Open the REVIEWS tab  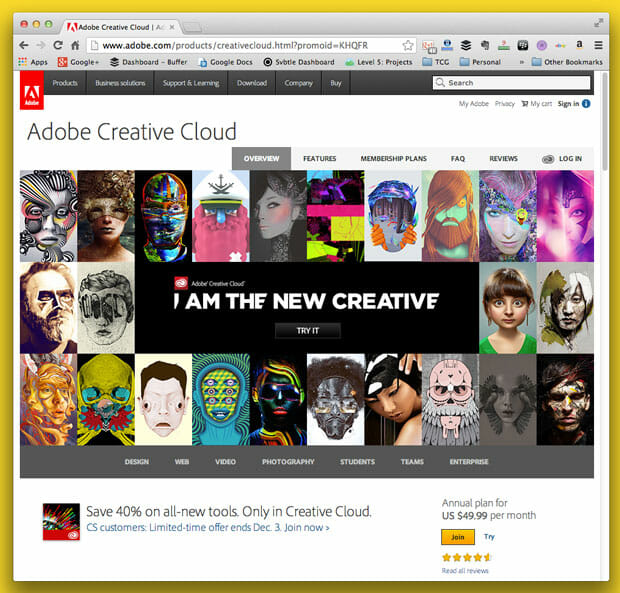(503, 159)
